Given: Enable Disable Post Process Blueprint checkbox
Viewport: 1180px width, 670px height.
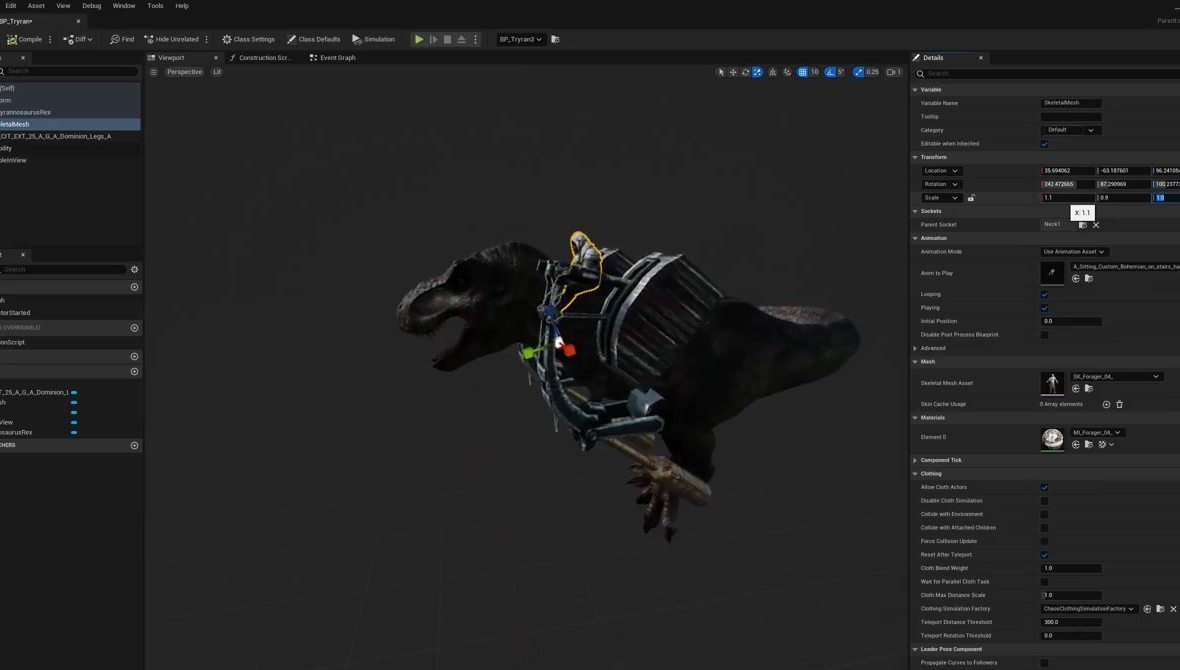Looking at the screenshot, I should click(x=1045, y=335).
